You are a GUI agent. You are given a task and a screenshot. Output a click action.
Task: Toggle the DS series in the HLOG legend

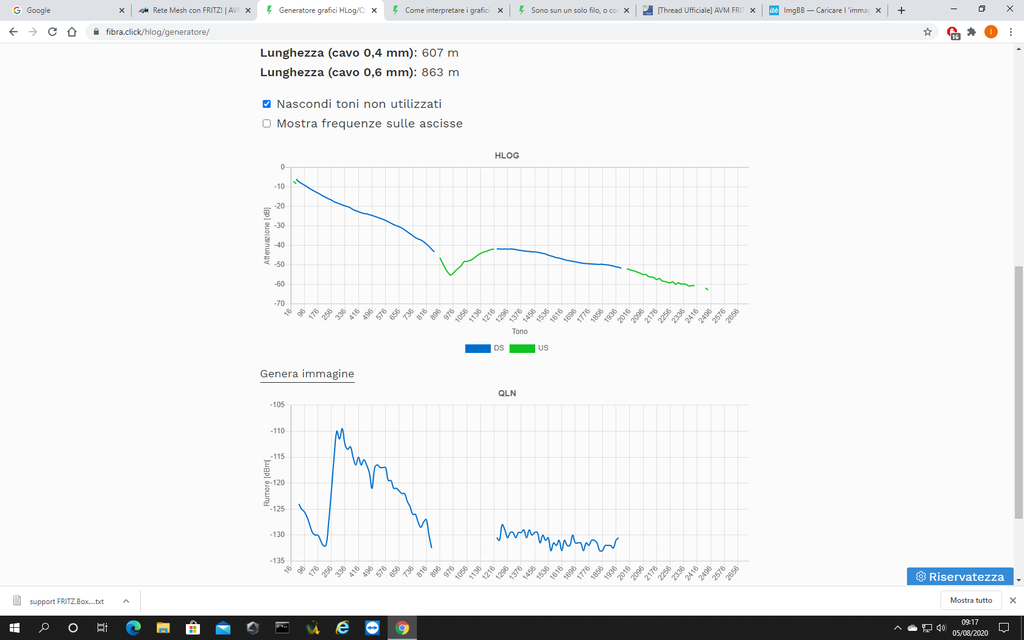pyautogui.click(x=484, y=348)
